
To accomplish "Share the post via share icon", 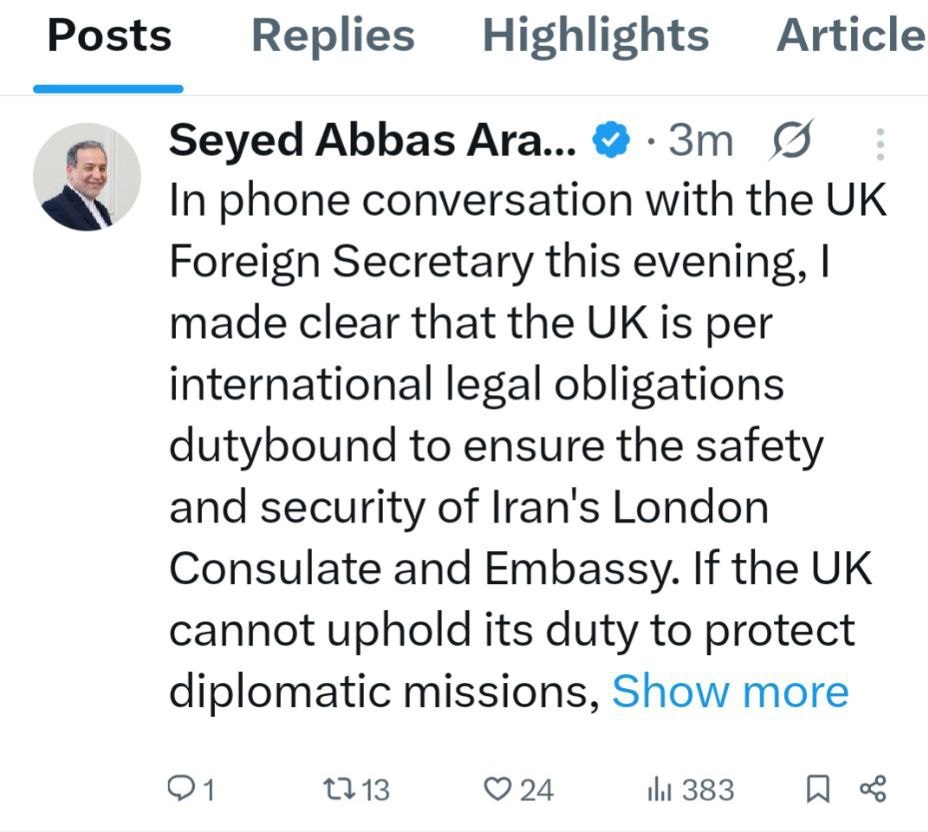I will [872, 789].
